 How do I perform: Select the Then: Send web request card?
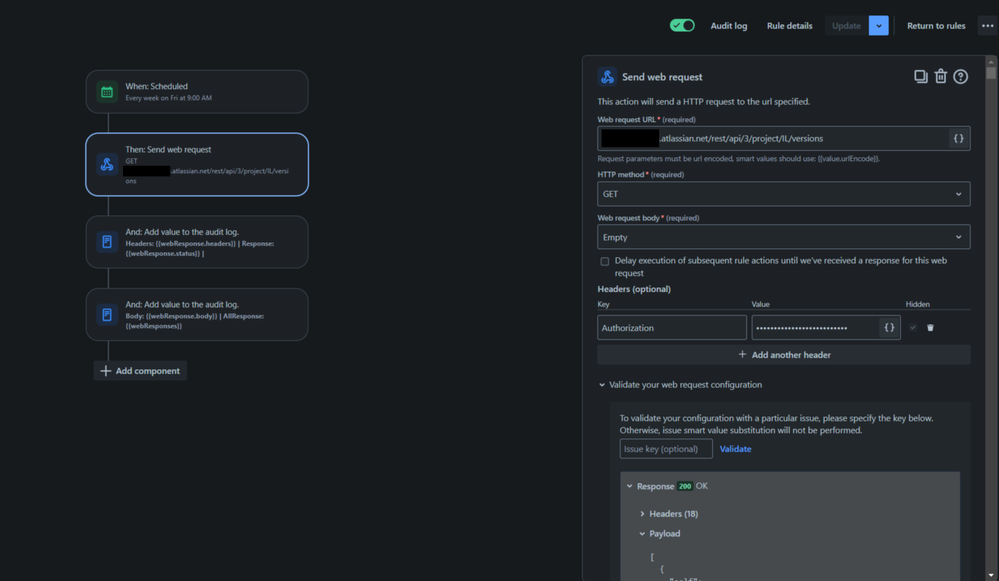coord(197,164)
